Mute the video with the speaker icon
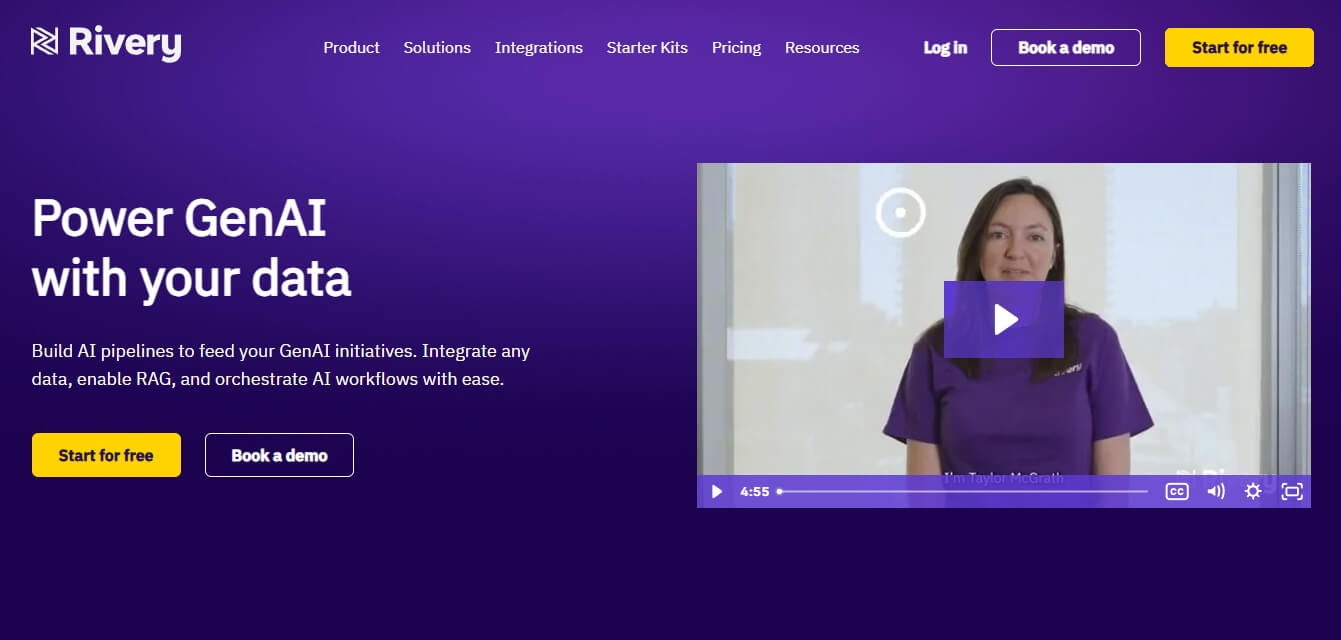The width and height of the screenshot is (1341, 640). tap(1215, 491)
